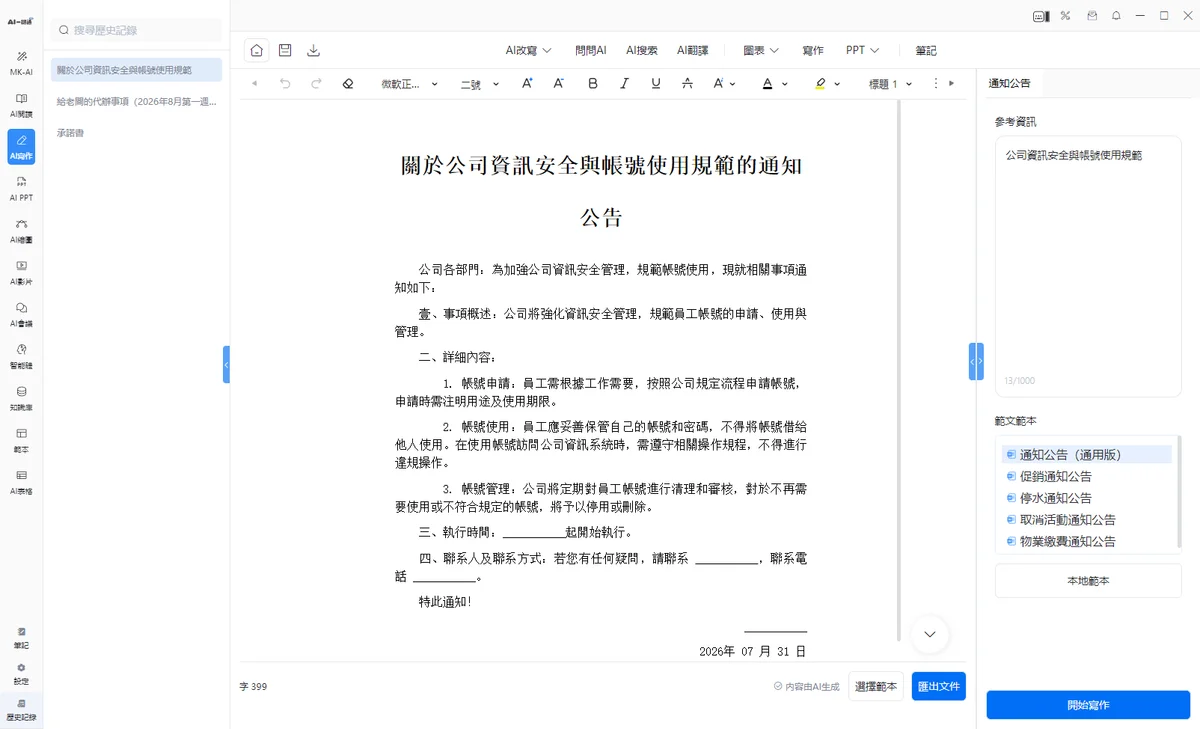The image size is (1200, 729).
Task: Save document with the floppy icon
Action: [x=285, y=50]
